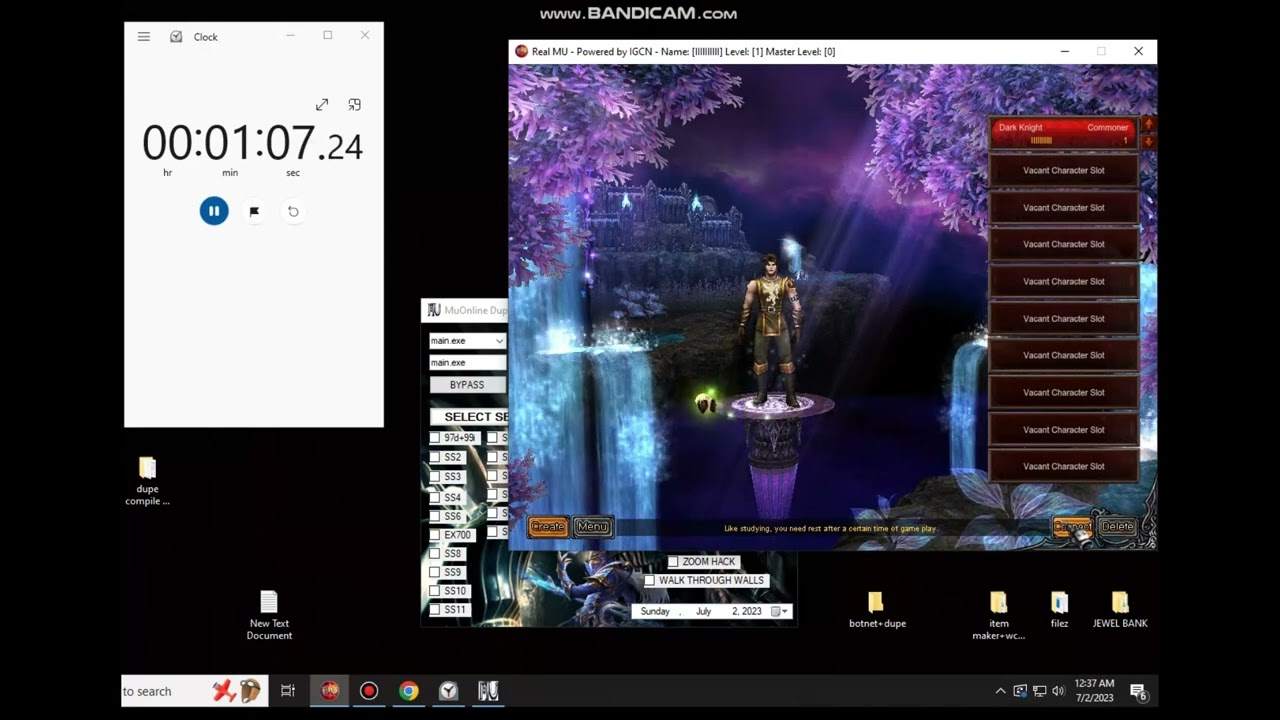Screen dimensions: 1280x720
Task: Click the keep-on-top icon in Clock
Action: (354, 104)
